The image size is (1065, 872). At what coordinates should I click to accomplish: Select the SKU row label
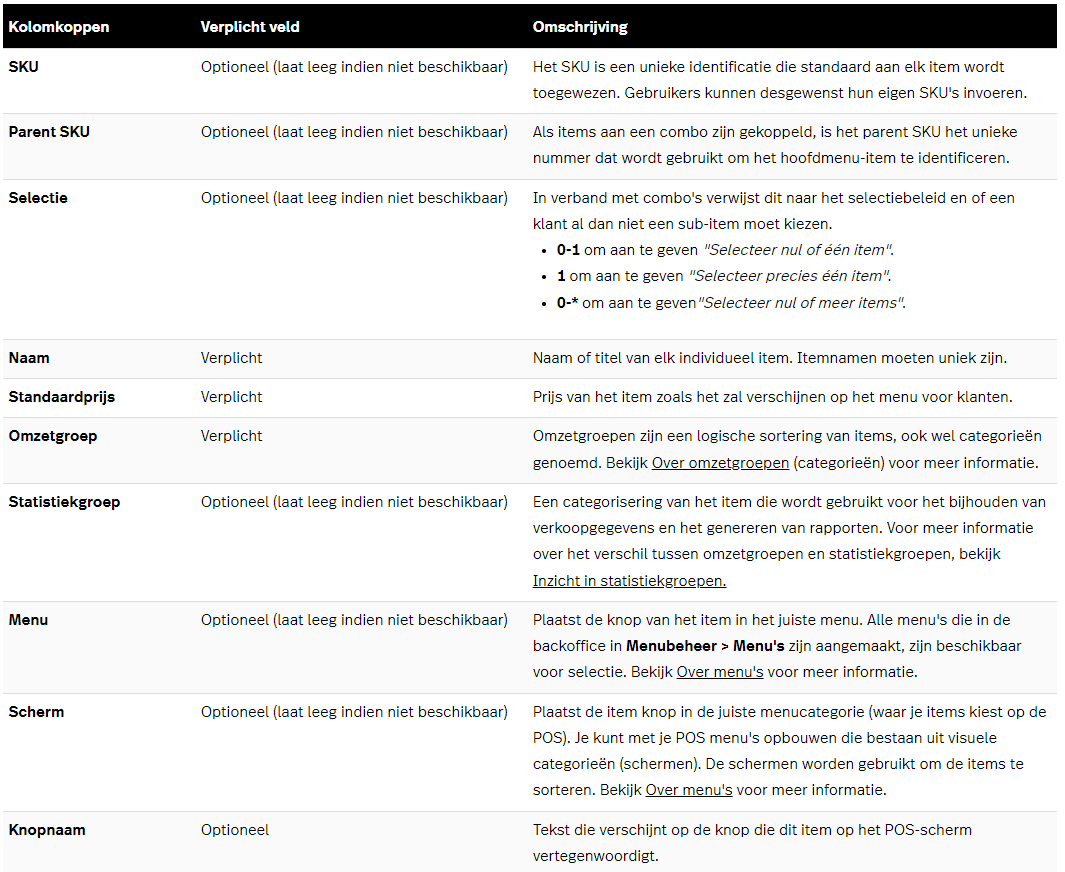click(x=24, y=67)
